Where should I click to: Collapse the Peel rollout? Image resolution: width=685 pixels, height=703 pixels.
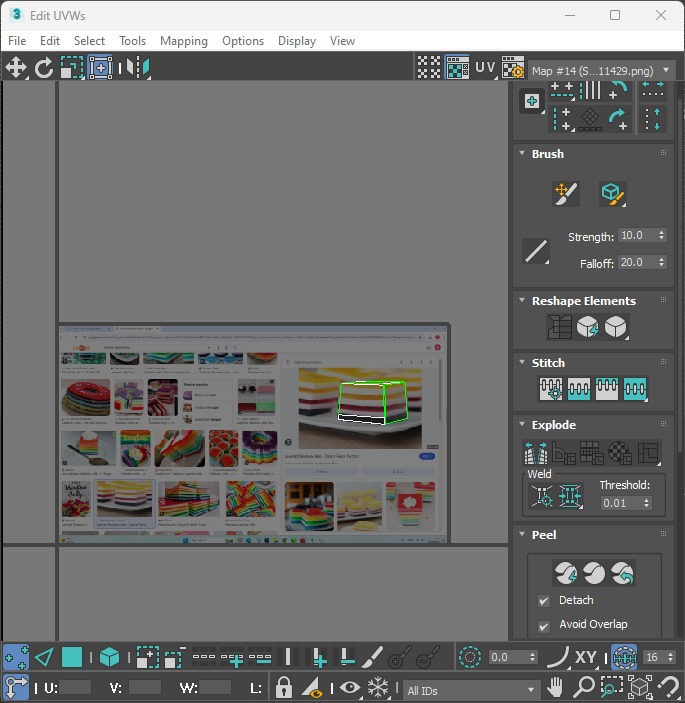[x=522, y=534]
